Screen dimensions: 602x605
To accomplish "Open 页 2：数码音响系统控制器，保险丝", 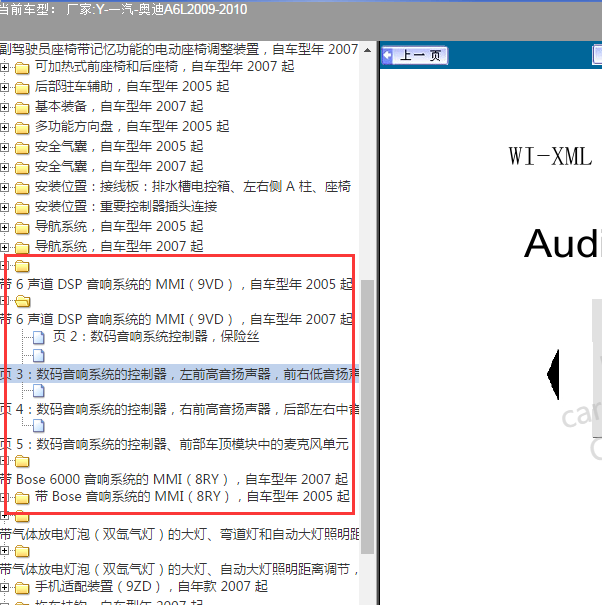I will coord(156,336).
